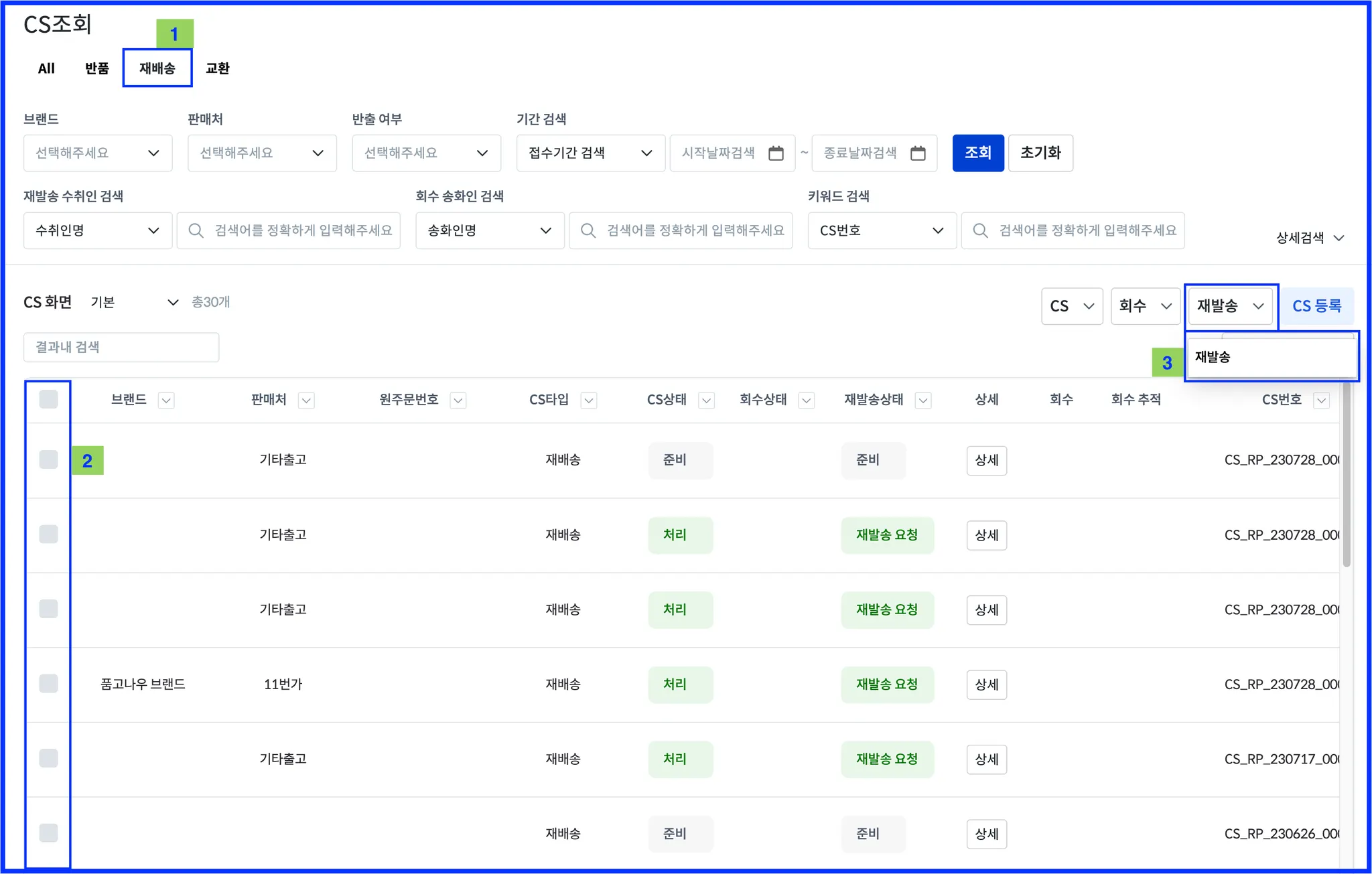Click the CS 등록 button
This screenshot has width=1372, height=874.
tap(1316, 306)
